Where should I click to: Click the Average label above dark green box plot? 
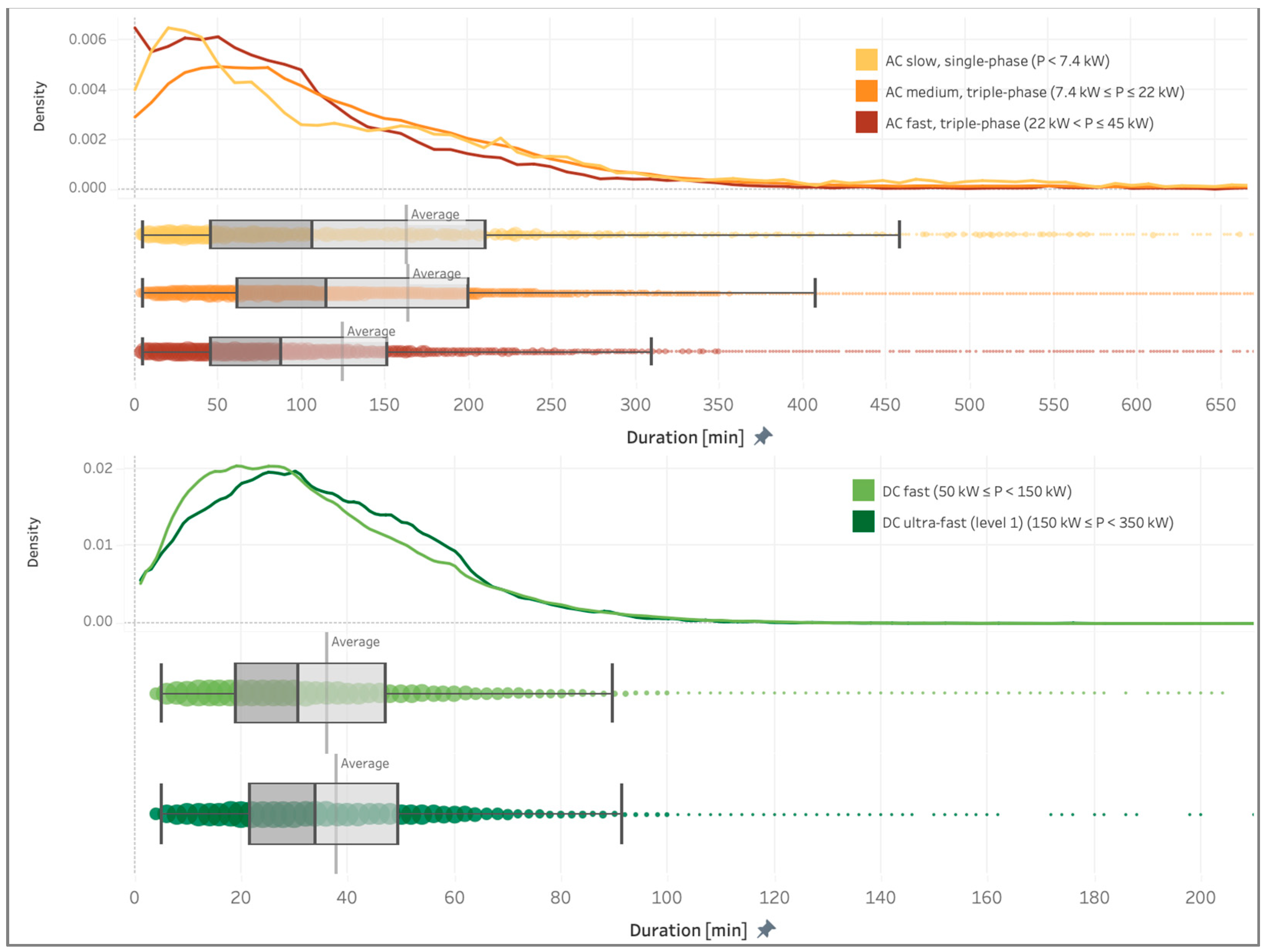coord(364,763)
